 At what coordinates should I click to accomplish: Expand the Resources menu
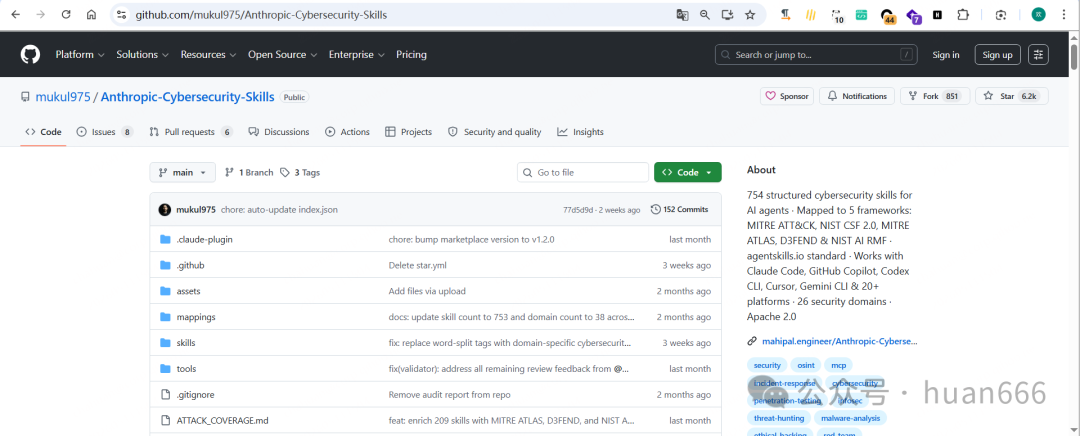208,54
